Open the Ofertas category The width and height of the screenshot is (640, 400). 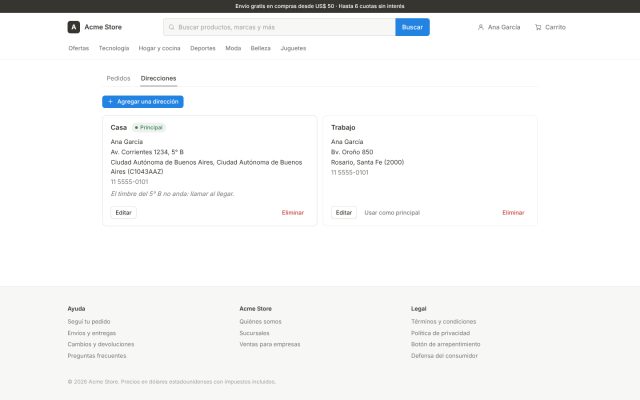(x=78, y=48)
